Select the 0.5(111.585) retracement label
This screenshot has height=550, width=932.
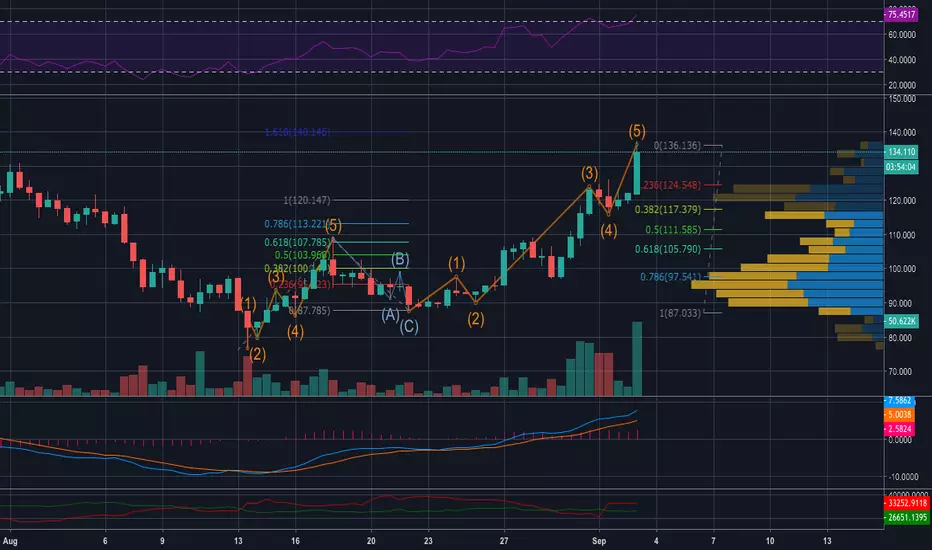coord(673,230)
